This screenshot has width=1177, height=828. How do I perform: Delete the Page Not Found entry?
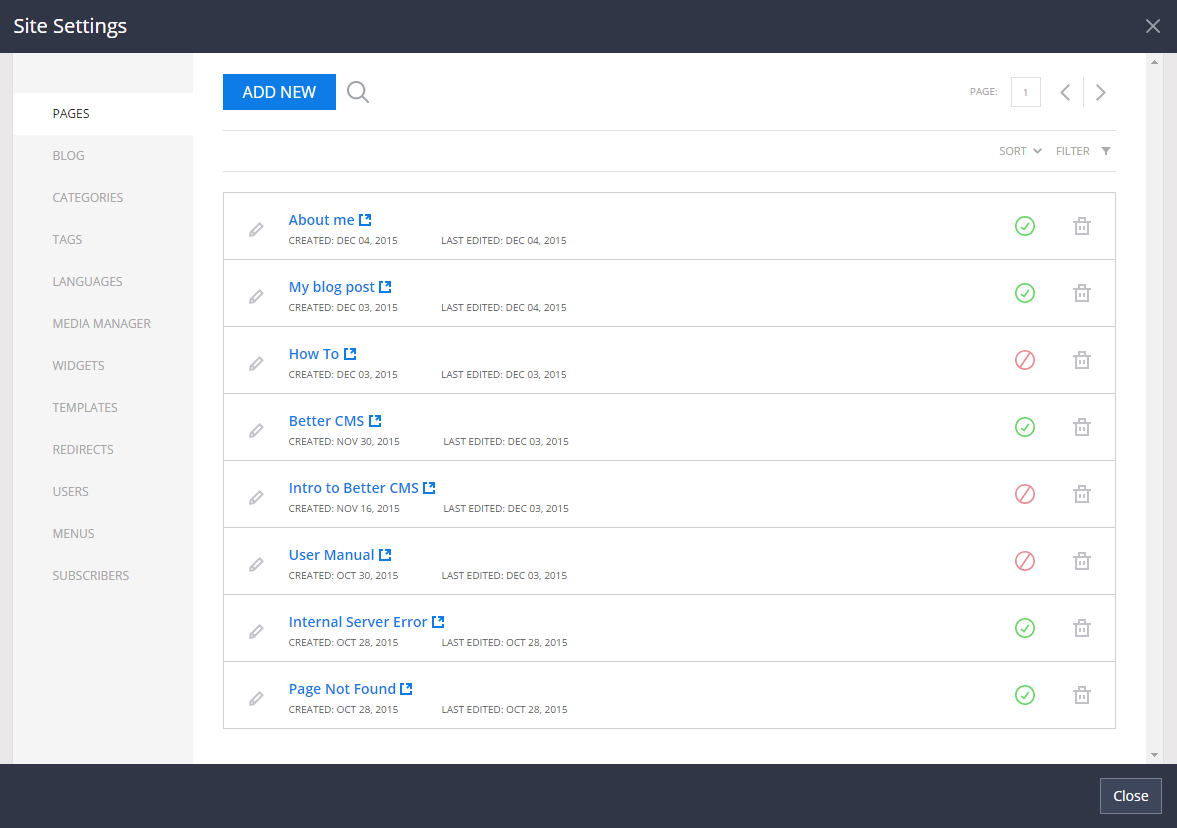coord(1081,695)
